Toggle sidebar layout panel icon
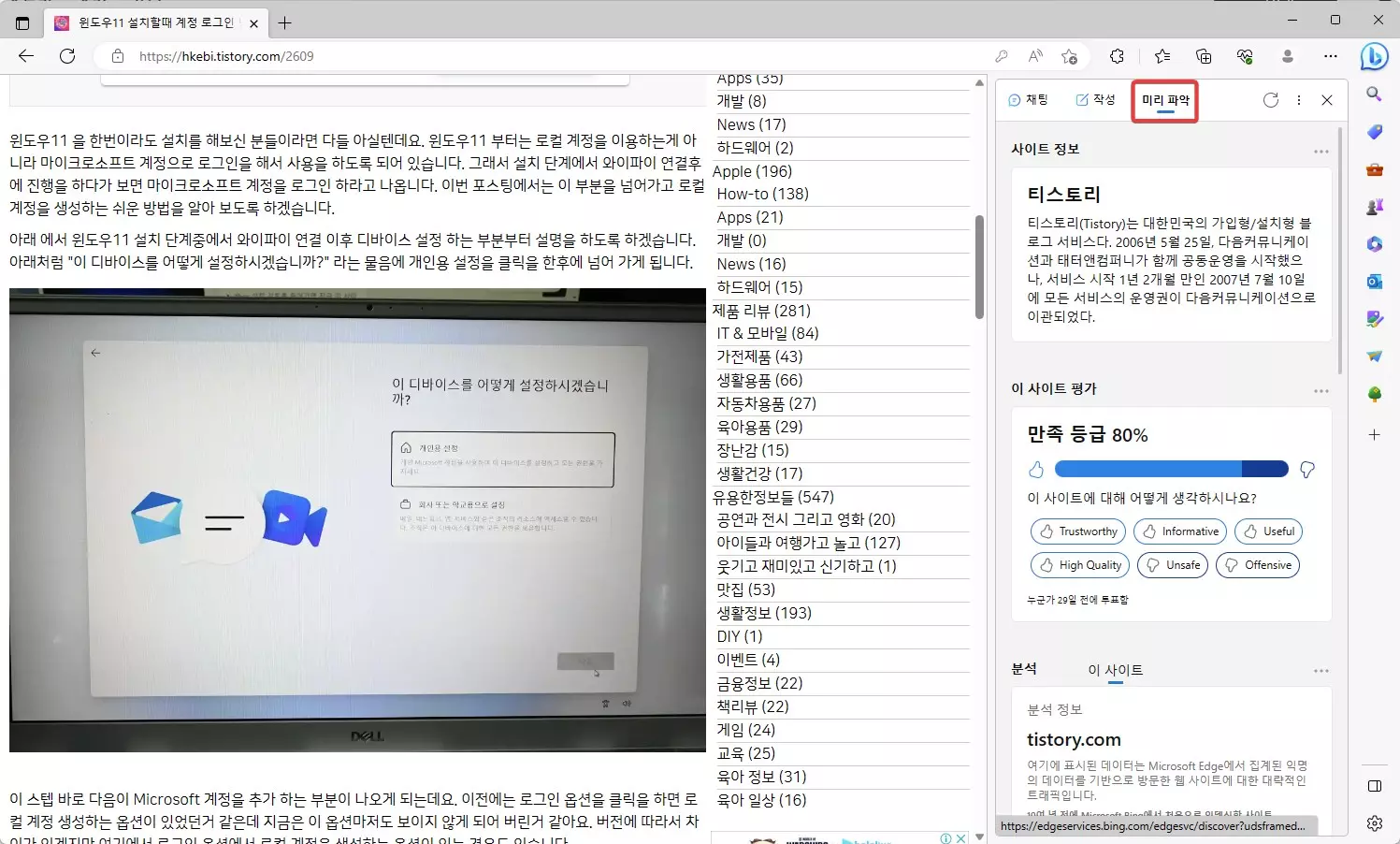 [x=1374, y=786]
